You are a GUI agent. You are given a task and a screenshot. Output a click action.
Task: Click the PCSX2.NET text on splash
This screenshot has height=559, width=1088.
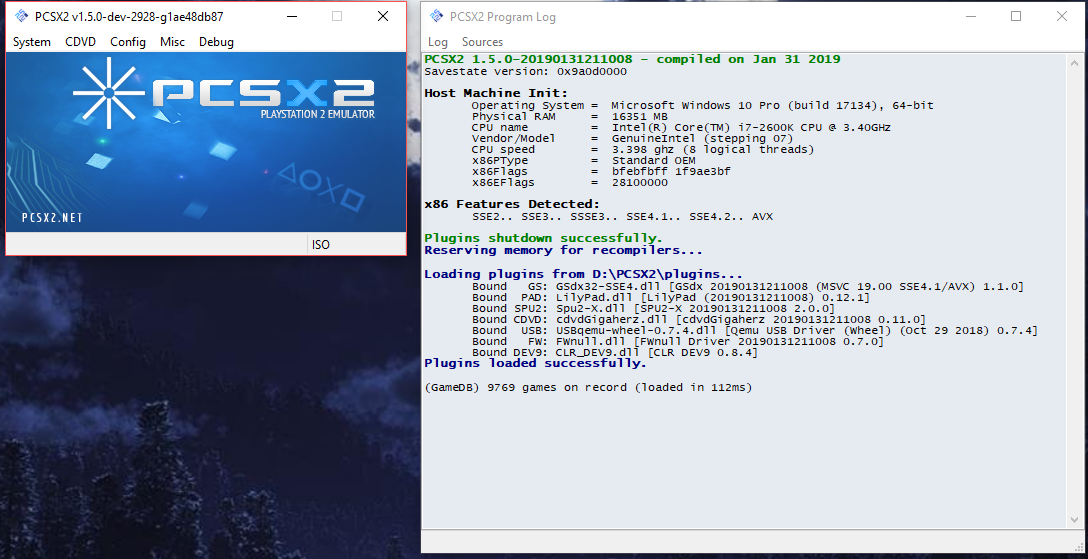pyautogui.click(x=52, y=218)
